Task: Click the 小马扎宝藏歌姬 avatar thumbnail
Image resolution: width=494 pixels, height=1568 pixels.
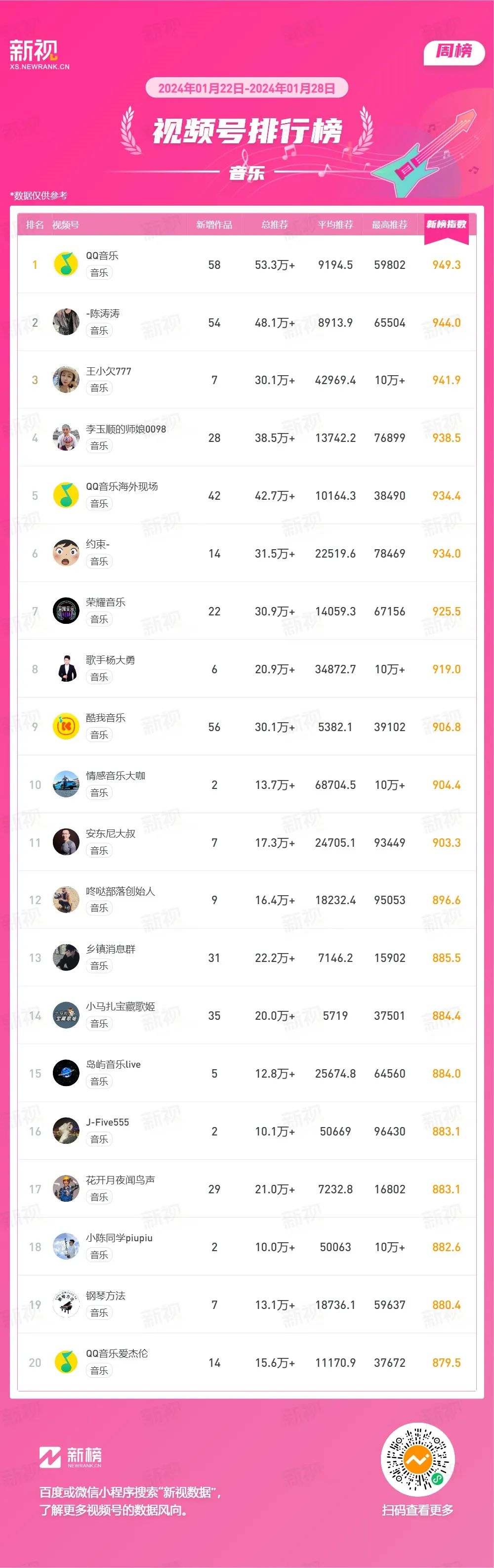Action: pyautogui.click(x=66, y=1015)
